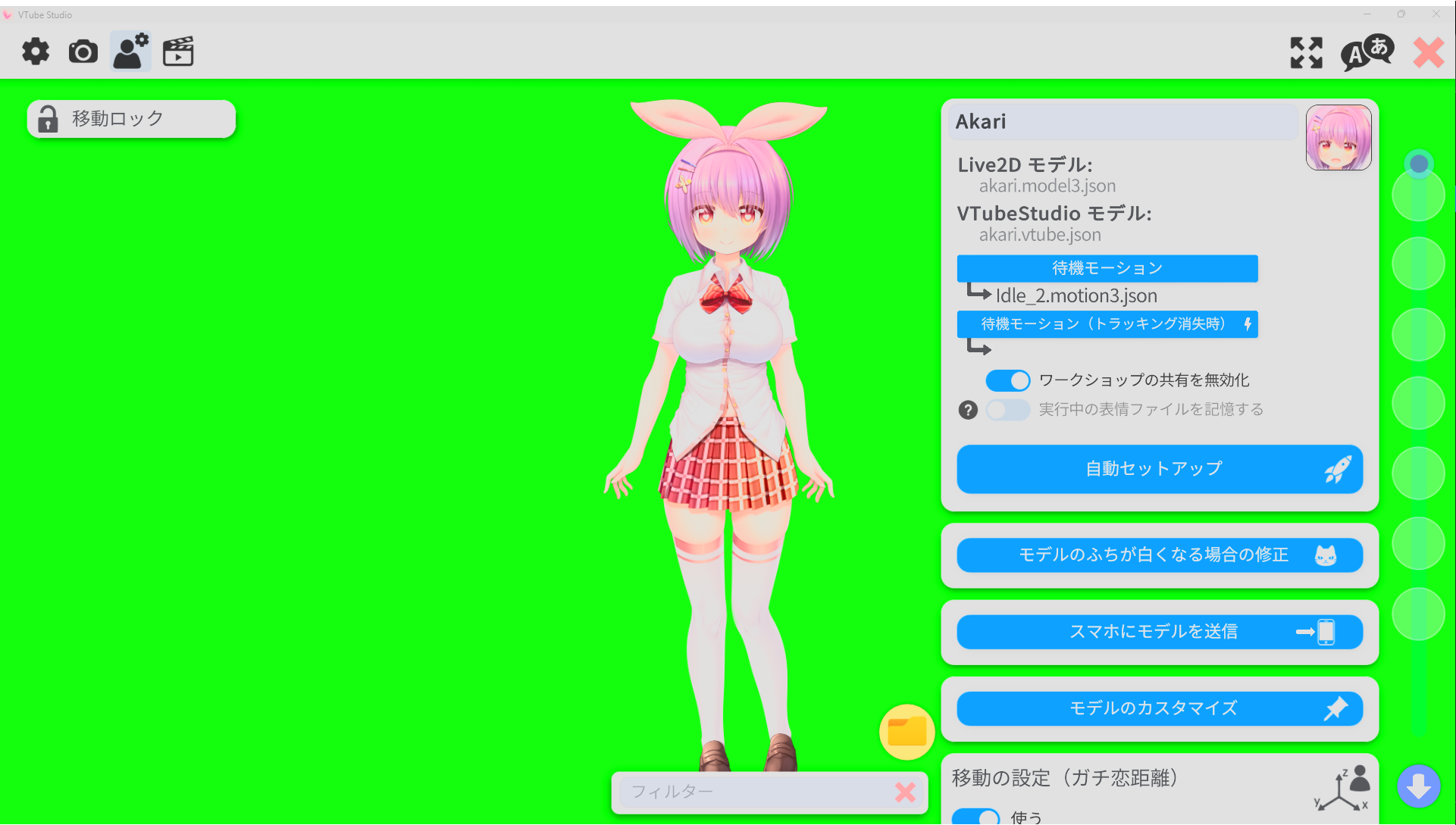Switch UI language via the translation icon
The width and height of the screenshot is (1456, 825).
point(1367,52)
